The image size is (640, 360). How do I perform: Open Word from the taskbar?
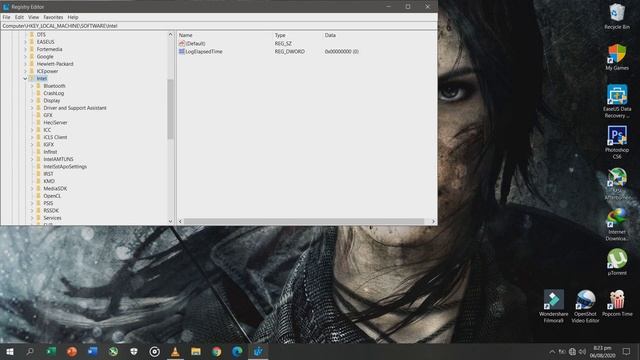[93, 351]
